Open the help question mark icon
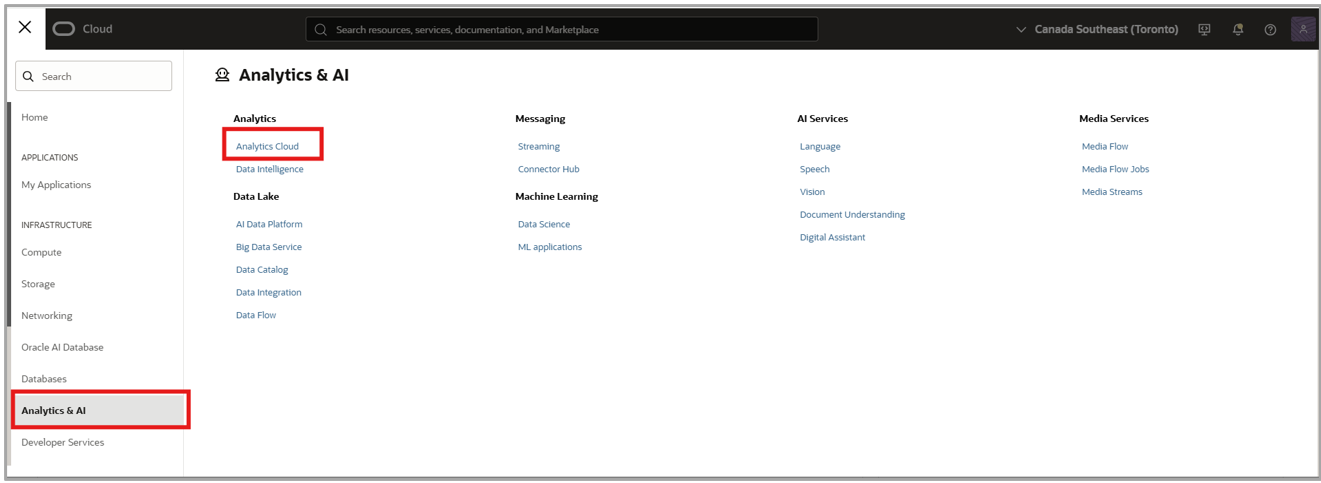The width and height of the screenshot is (1321, 483). point(1270,30)
